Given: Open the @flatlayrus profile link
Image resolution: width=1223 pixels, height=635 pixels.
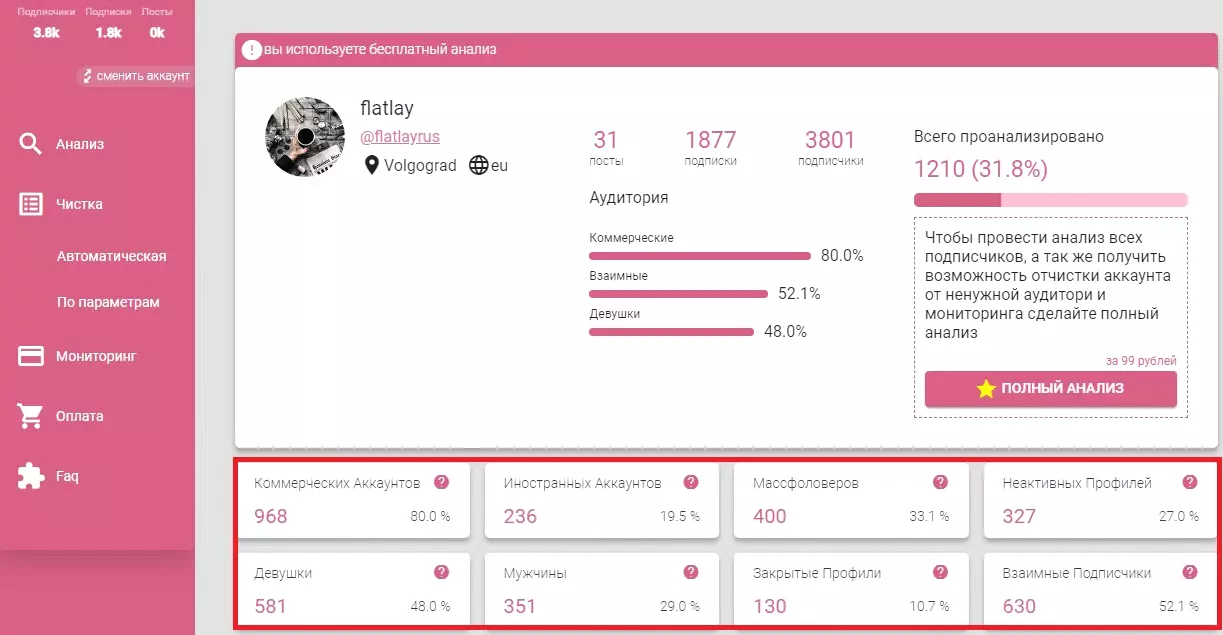Looking at the screenshot, I should [x=400, y=136].
